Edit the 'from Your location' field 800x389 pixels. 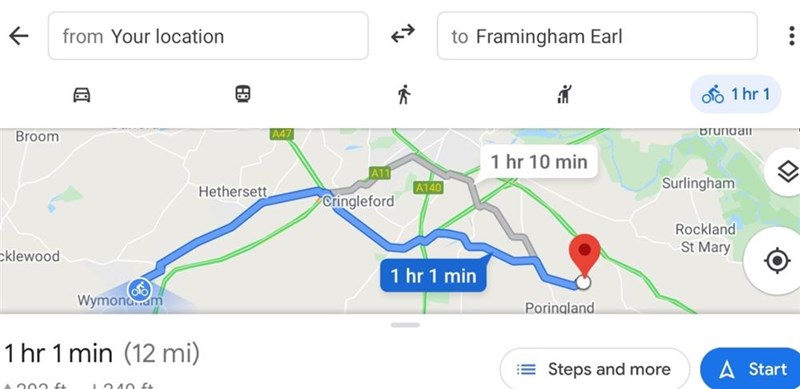208,36
